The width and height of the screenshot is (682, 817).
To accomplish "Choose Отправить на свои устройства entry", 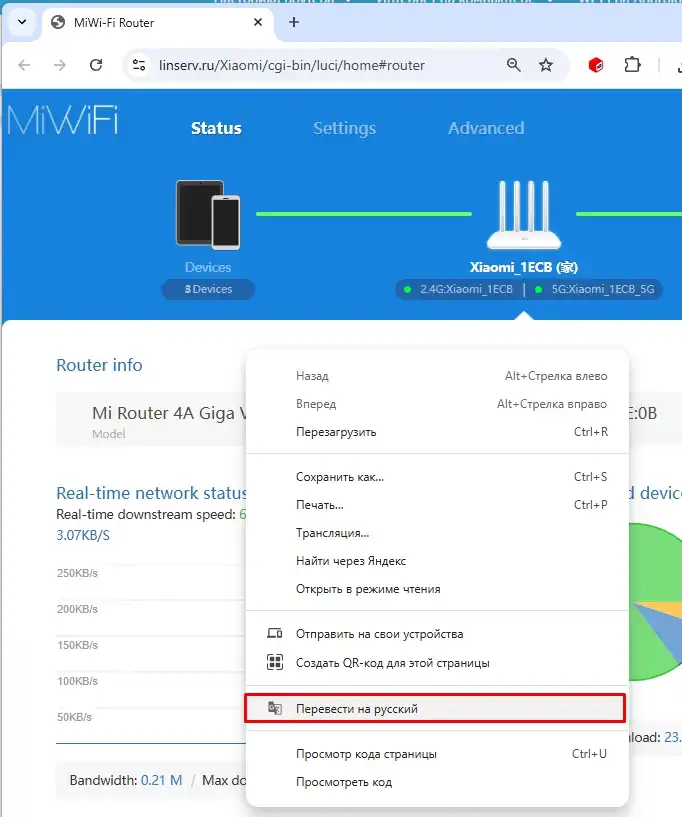I will pos(437,634).
